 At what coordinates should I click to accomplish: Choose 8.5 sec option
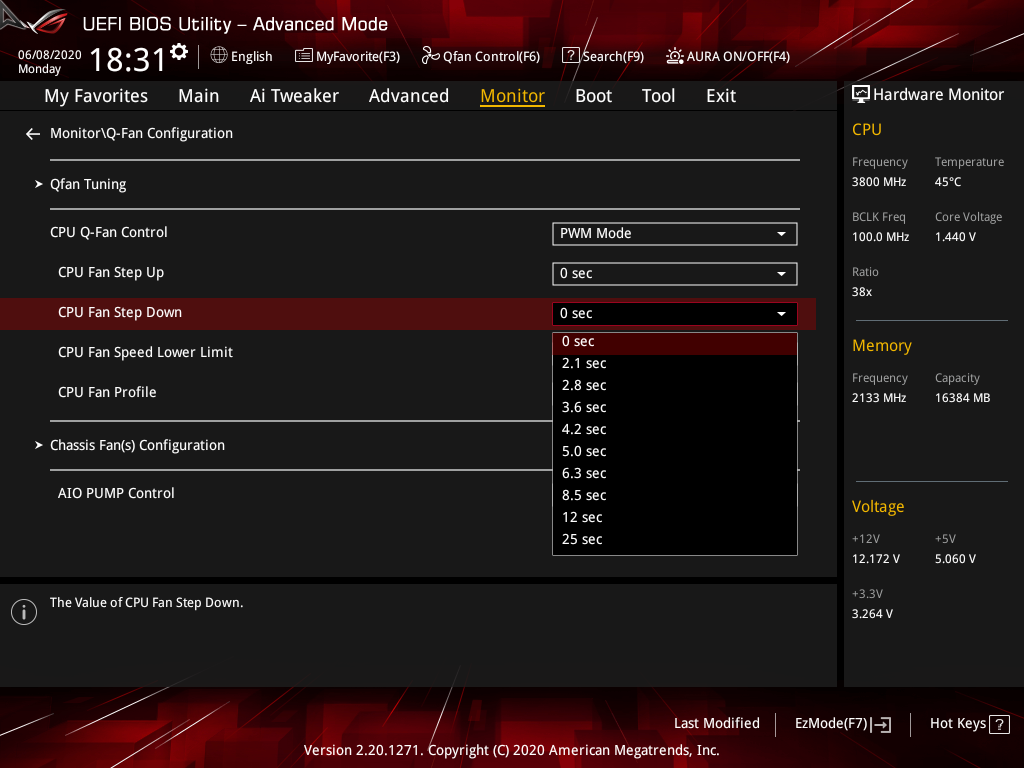click(675, 496)
